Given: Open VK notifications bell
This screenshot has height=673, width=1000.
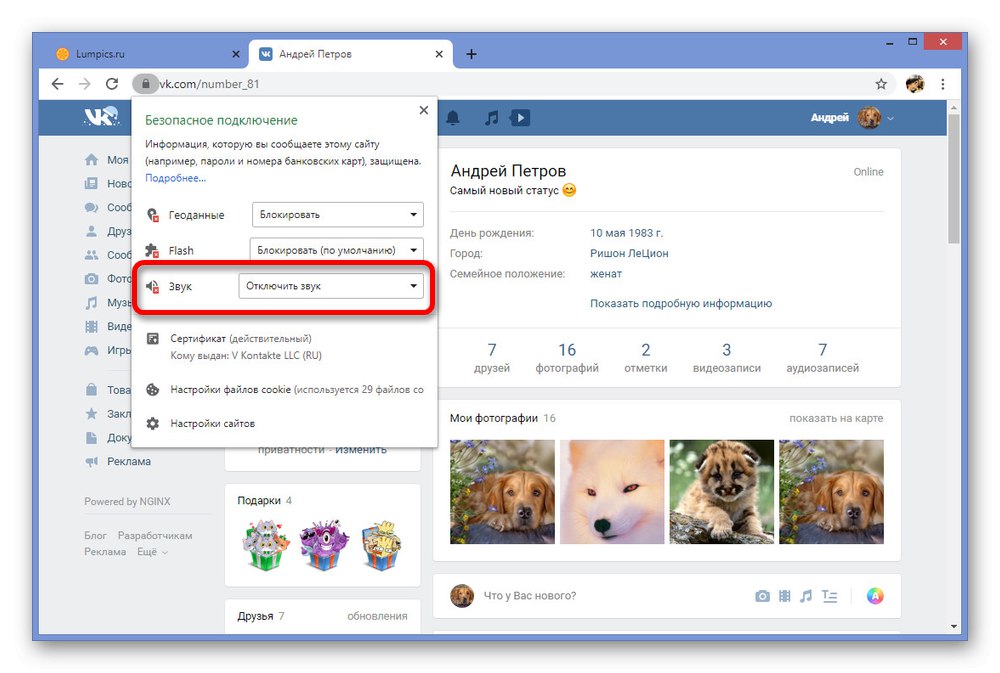Looking at the screenshot, I should (x=453, y=118).
